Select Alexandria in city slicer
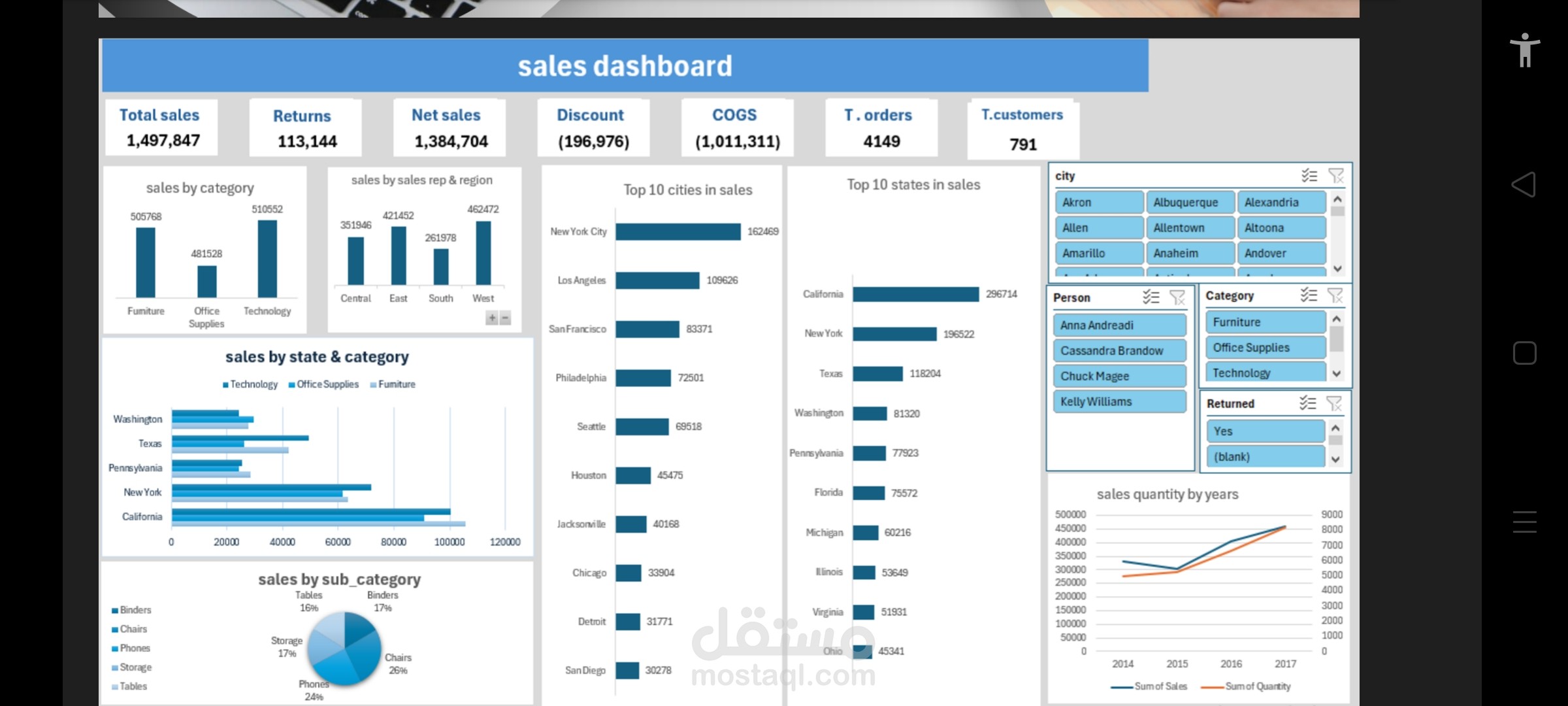Viewport: 1568px width, 706px height. tap(1281, 202)
